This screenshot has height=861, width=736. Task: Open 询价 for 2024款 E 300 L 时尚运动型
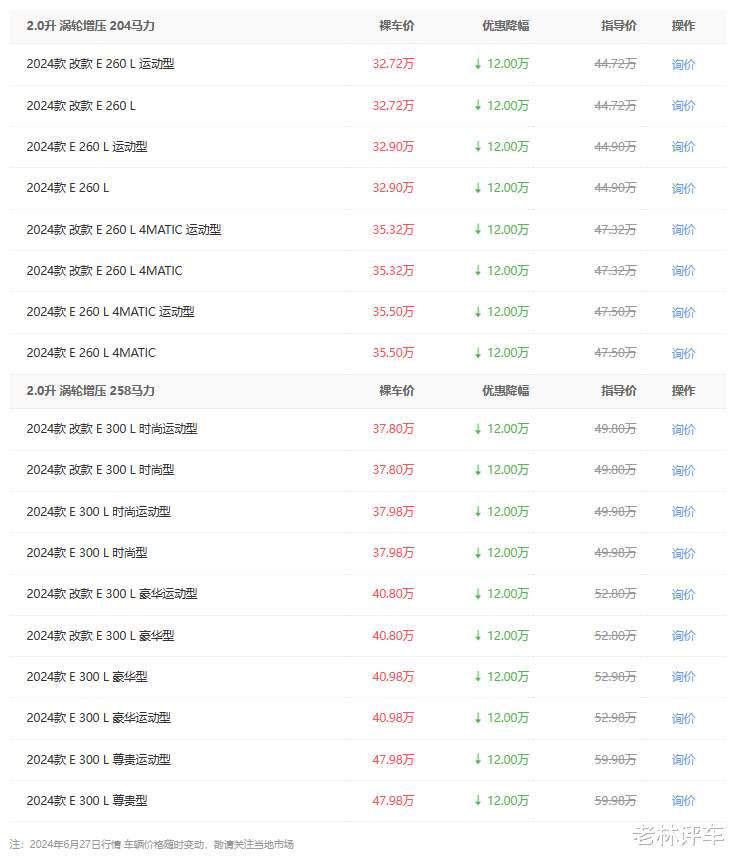click(x=683, y=512)
